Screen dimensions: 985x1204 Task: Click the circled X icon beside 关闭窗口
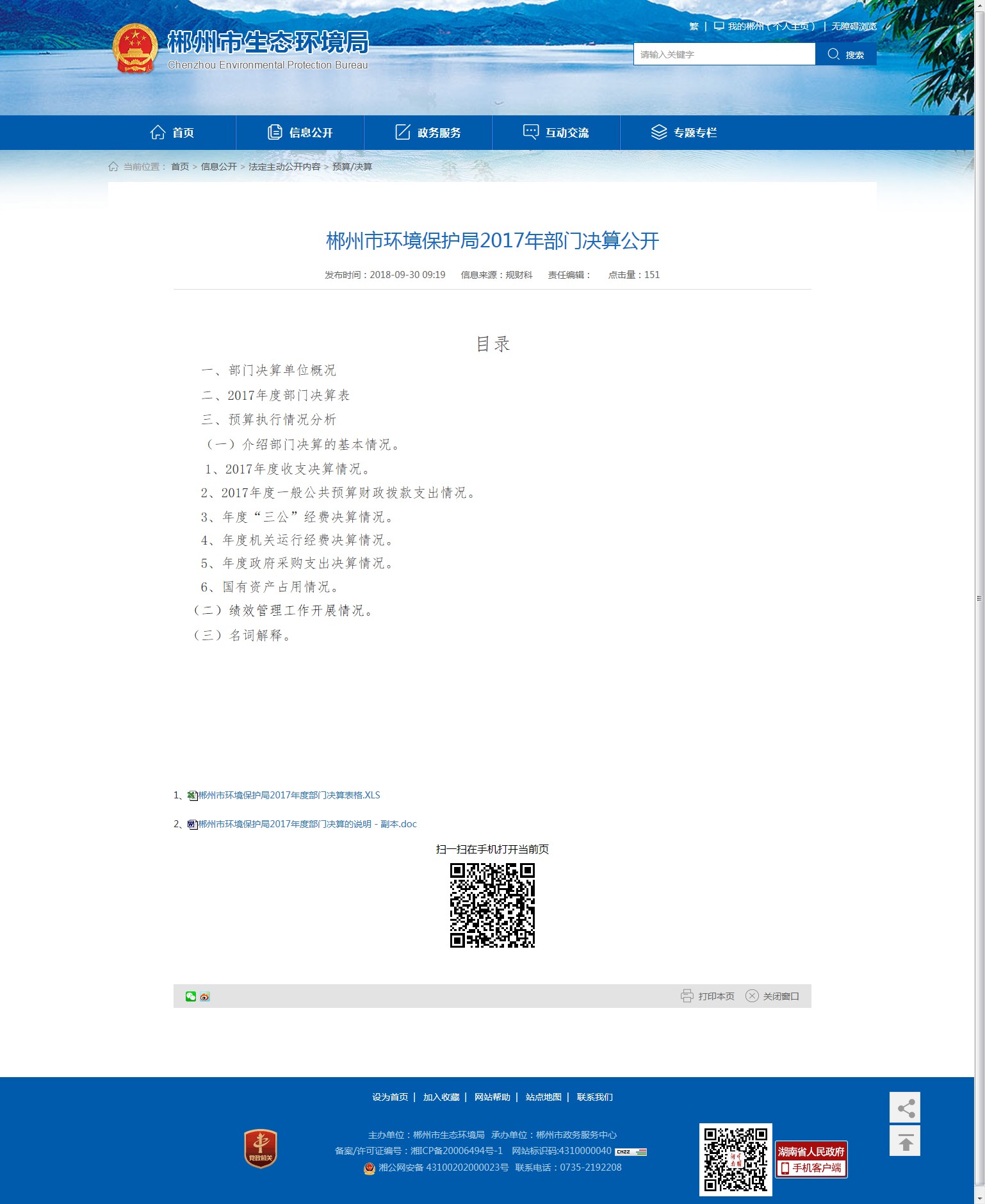coord(752,996)
